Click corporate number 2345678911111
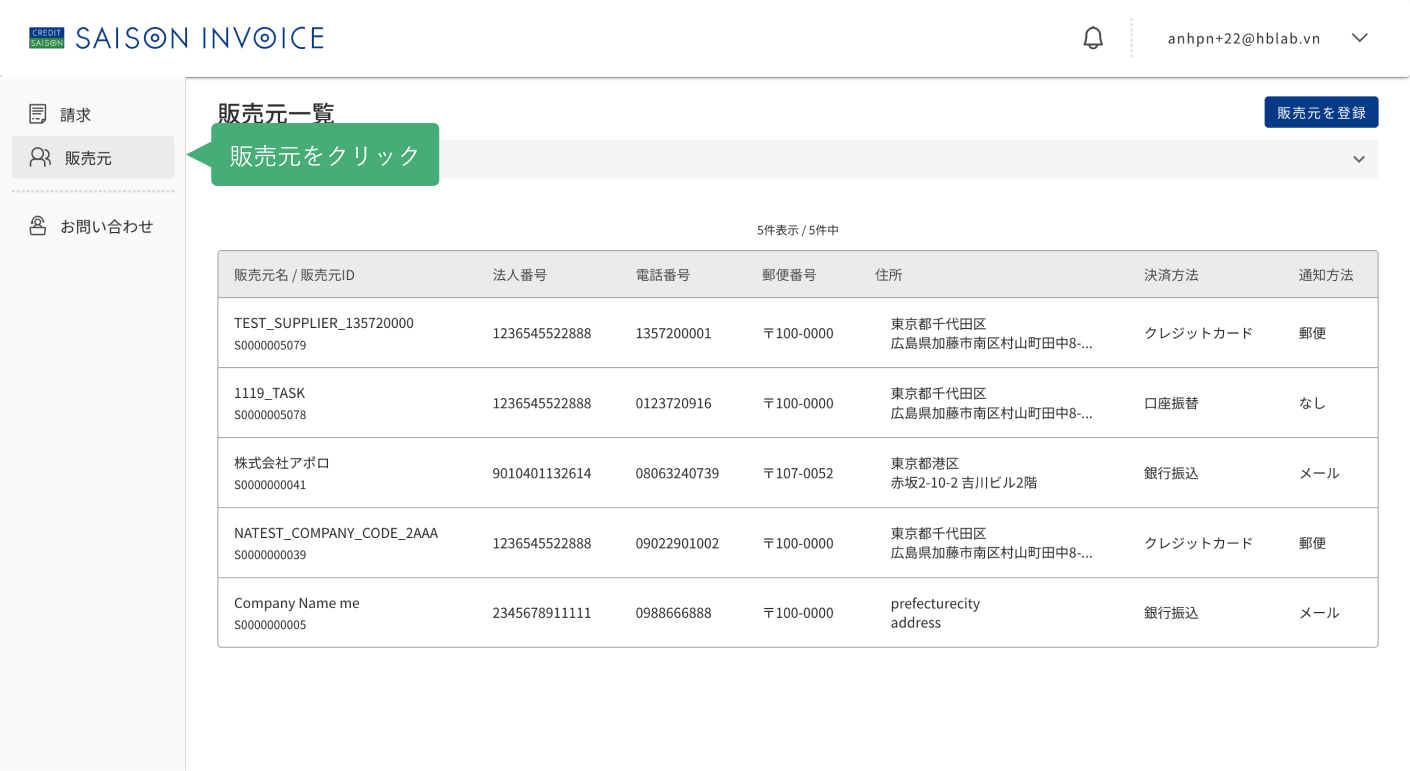1410x771 pixels. click(542, 613)
